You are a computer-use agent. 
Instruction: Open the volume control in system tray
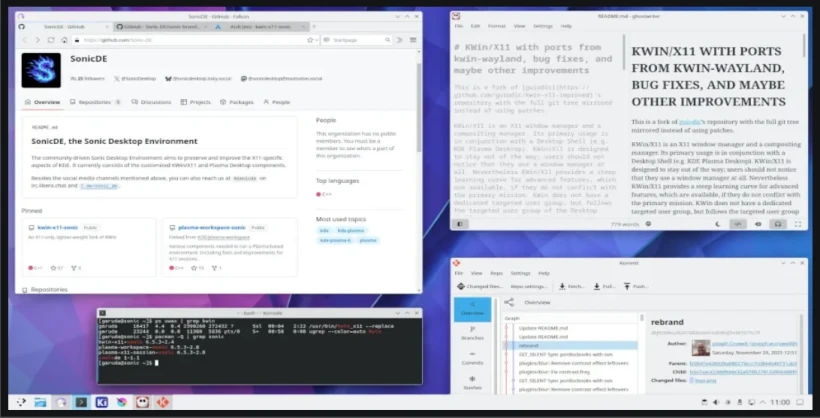715,402
